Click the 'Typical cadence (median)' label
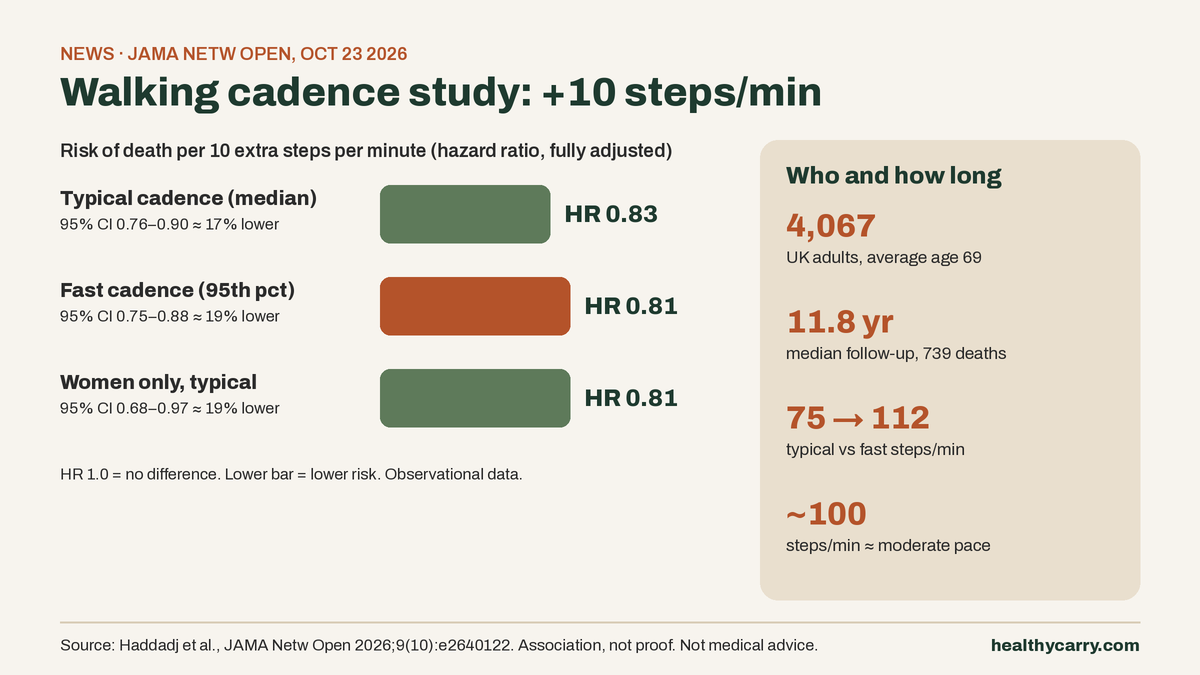The width and height of the screenshot is (1200, 675). [189, 198]
